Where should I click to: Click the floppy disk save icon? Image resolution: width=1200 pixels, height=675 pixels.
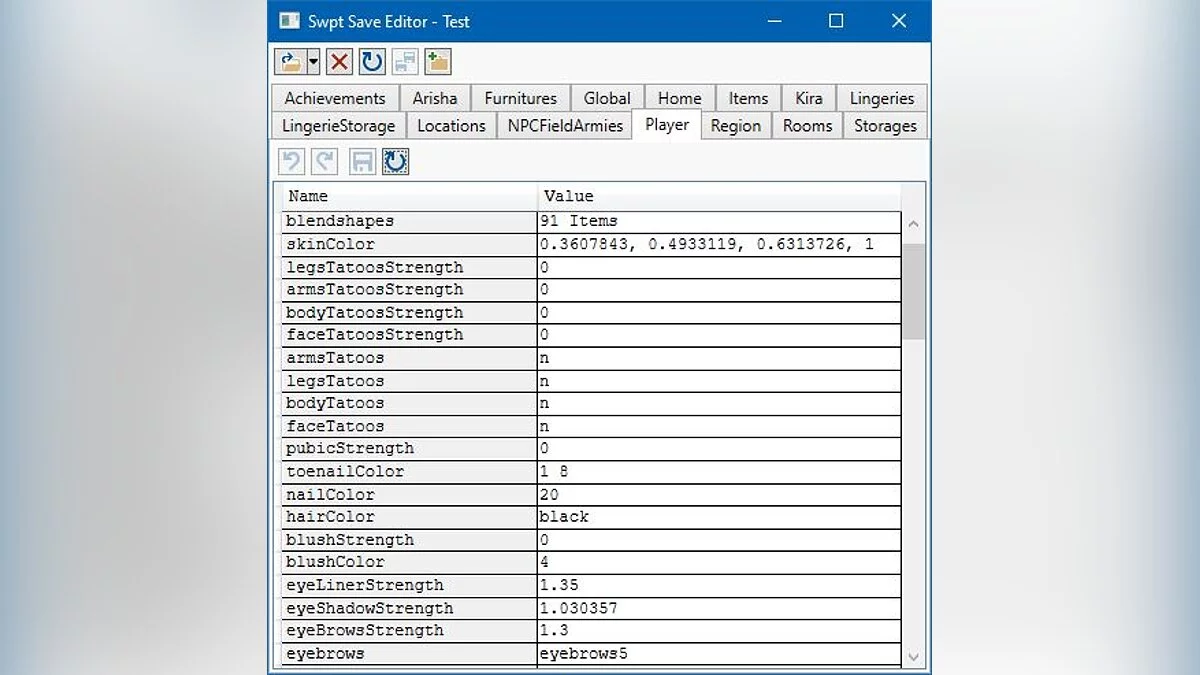coord(363,161)
